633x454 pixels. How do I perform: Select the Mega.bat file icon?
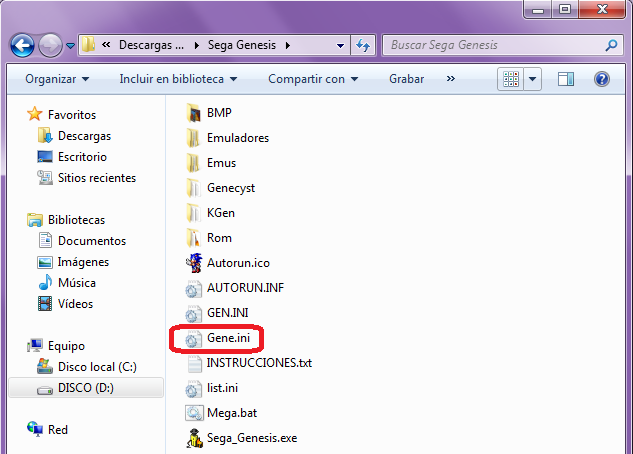click(194, 413)
